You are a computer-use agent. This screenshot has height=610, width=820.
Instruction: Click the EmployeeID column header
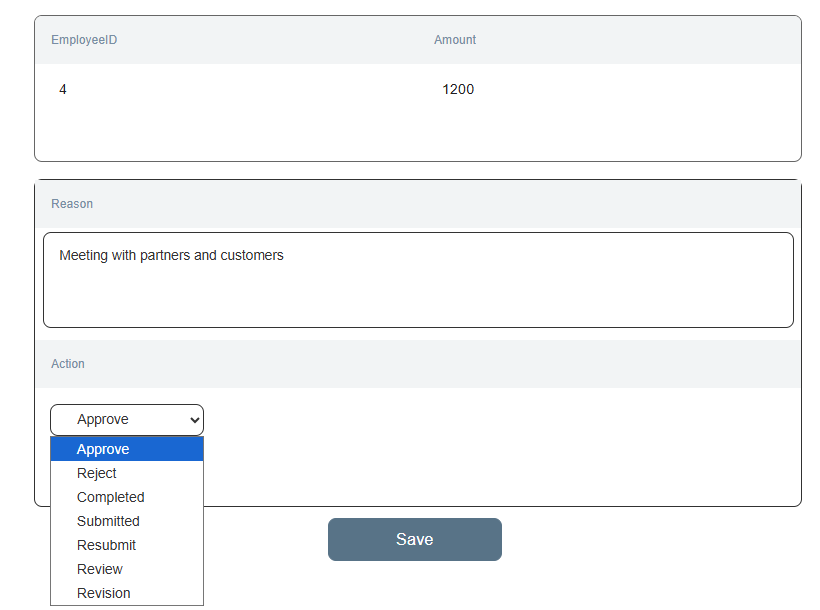click(84, 40)
